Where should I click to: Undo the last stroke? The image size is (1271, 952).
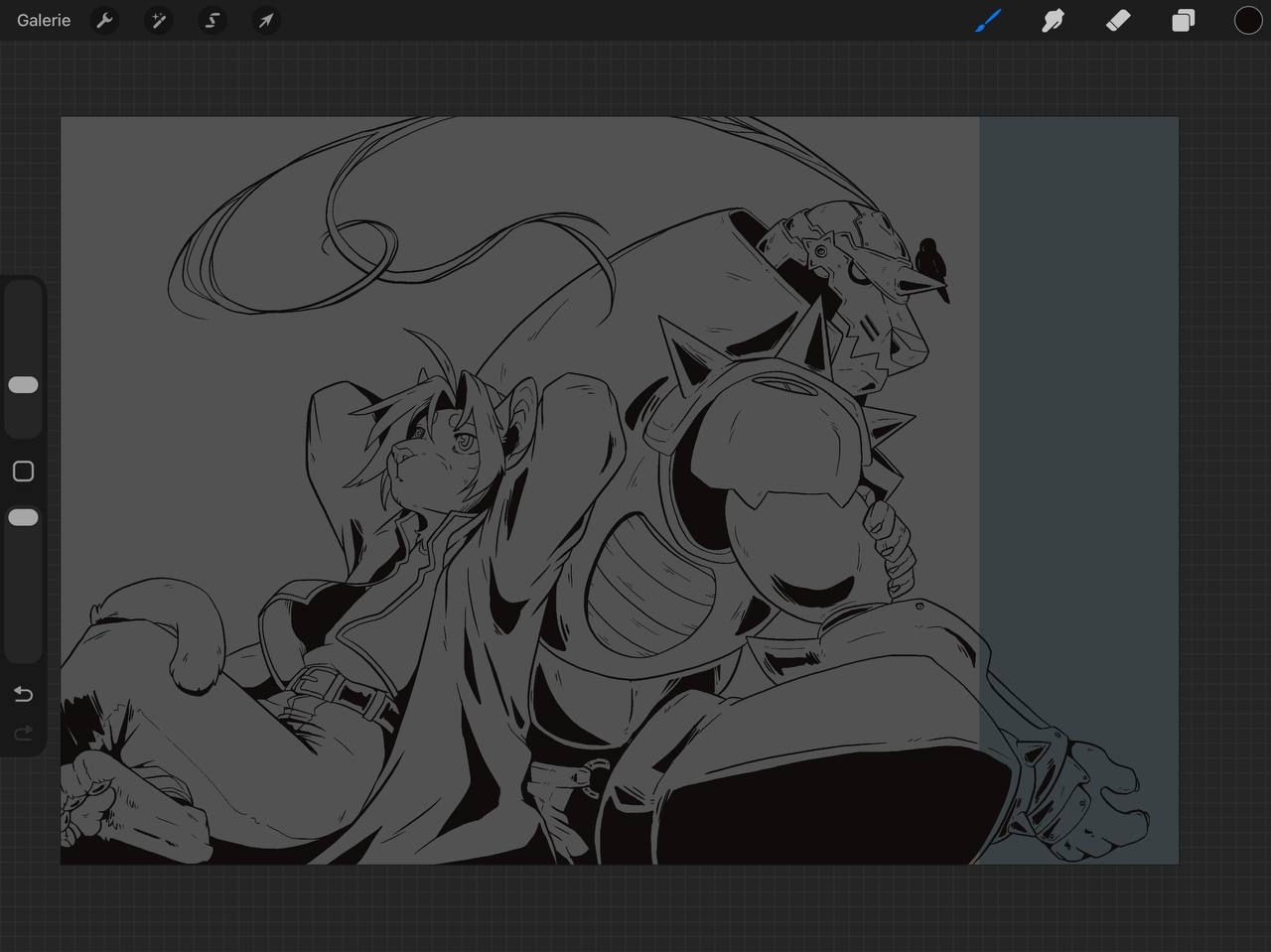23,694
